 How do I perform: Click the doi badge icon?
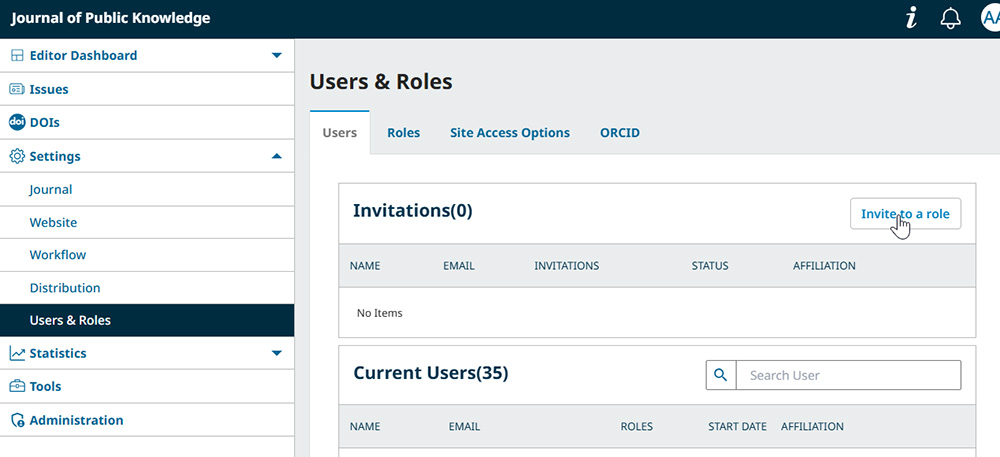click(x=17, y=122)
